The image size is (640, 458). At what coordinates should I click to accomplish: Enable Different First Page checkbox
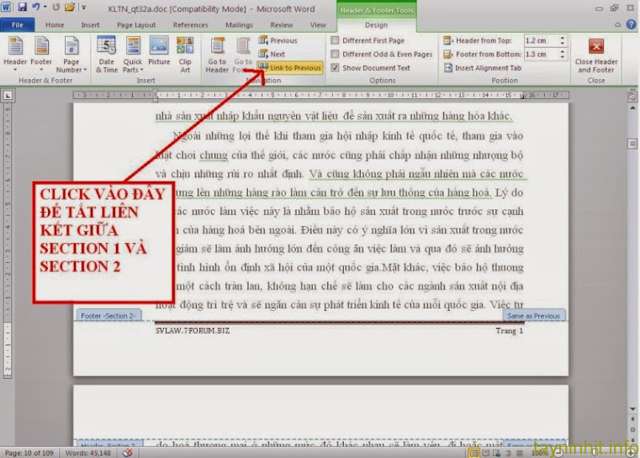(x=335, y=41)
